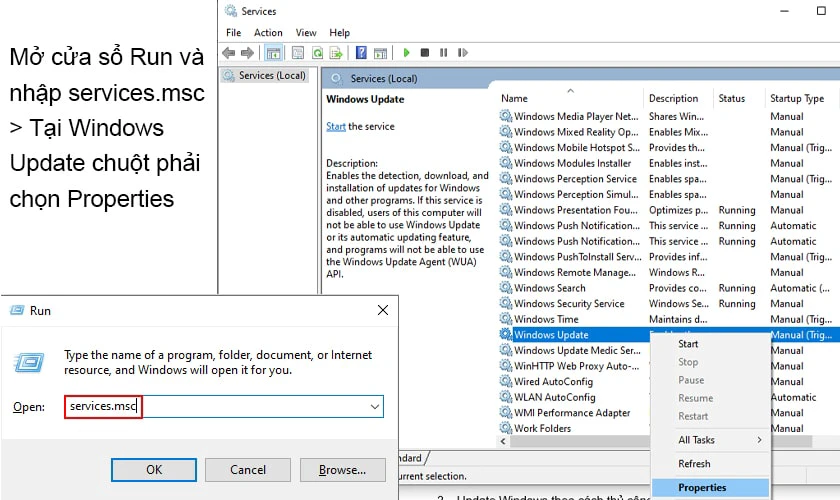
Task: Click the Refresh toolbar icon in Services
Action: [318, 53]
